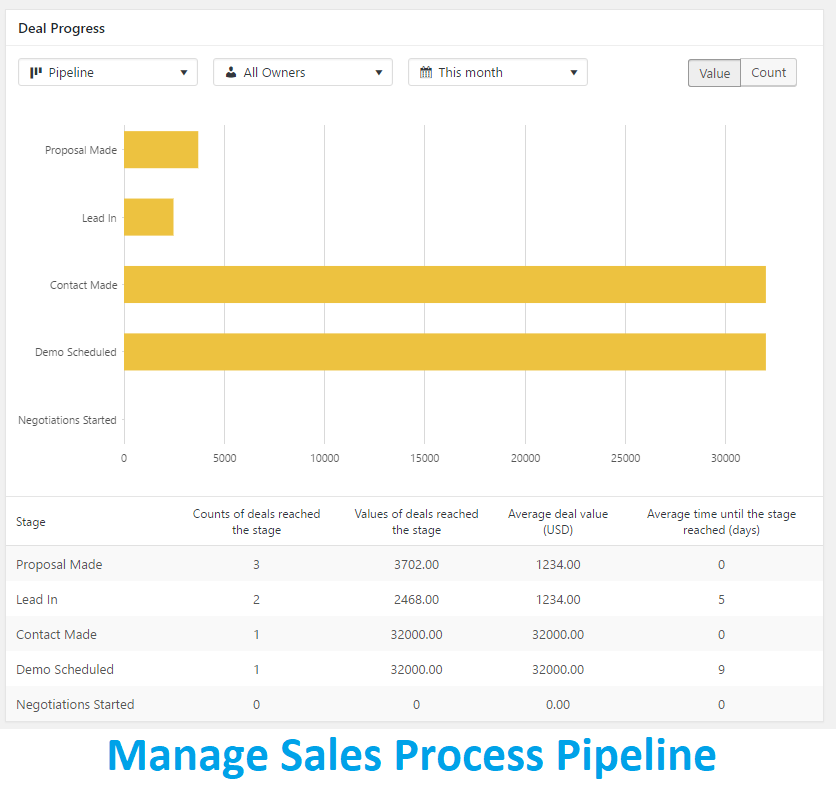Select Contact Made row name in table

click(x=56, y=634)
